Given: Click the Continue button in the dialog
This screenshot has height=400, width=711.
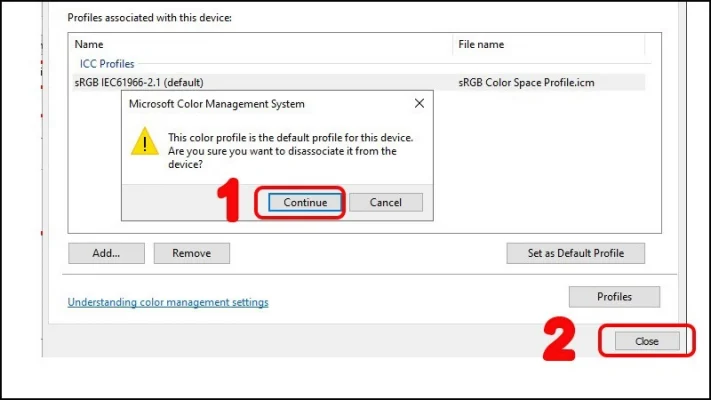Looking at the screenshot, I should (x=305, y=202).
